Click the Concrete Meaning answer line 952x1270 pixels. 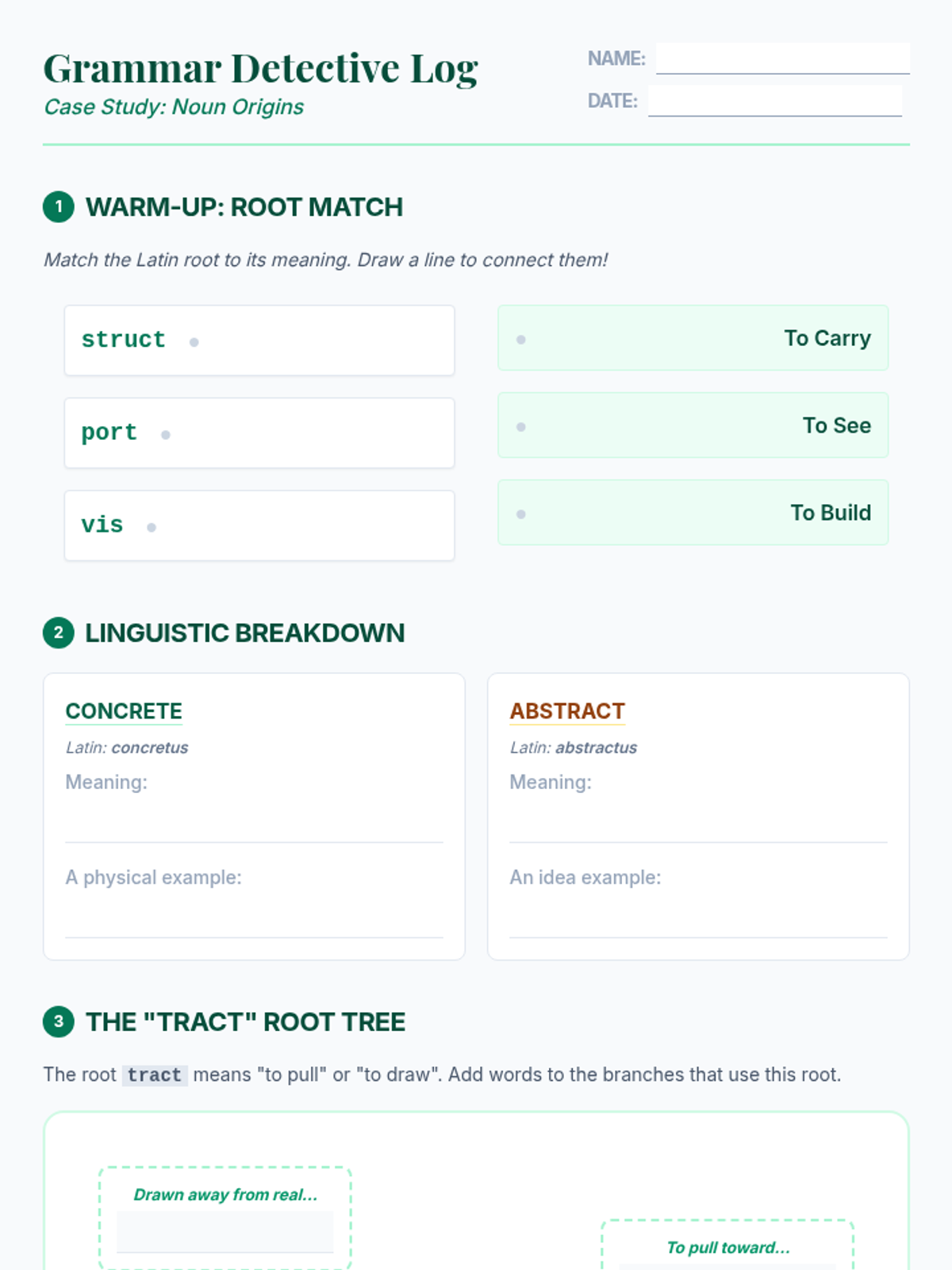(x=254, y=825)
